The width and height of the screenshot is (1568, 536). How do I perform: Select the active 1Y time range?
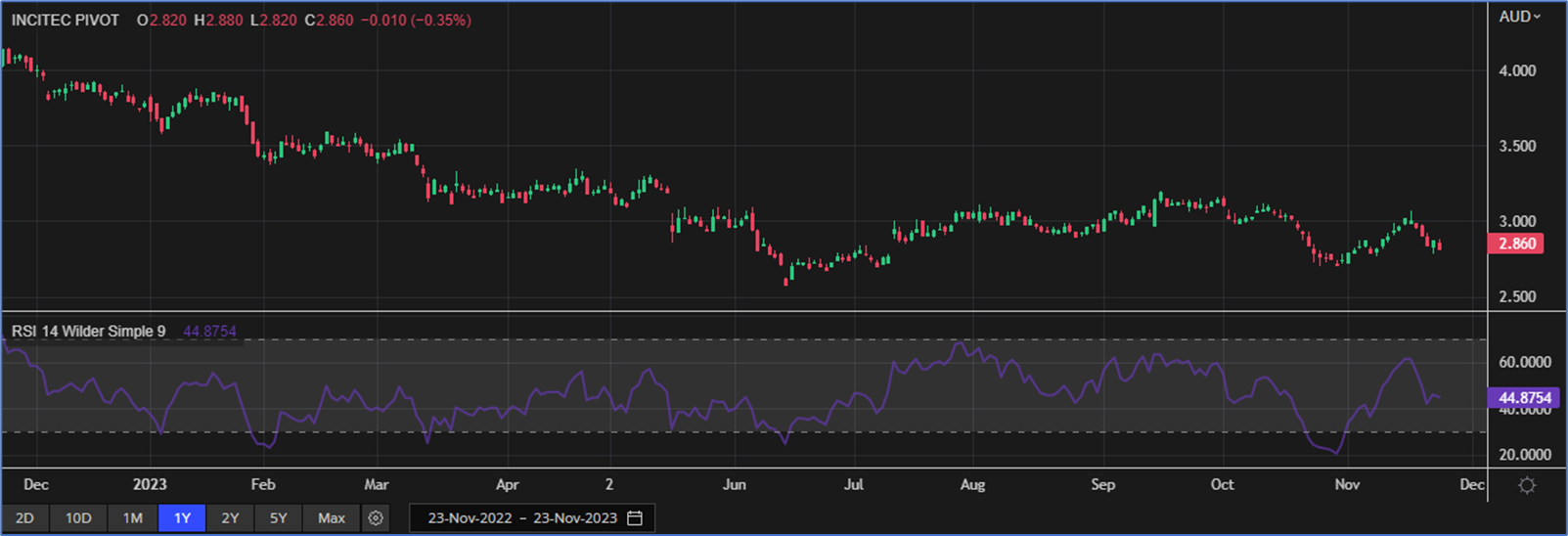182,518
